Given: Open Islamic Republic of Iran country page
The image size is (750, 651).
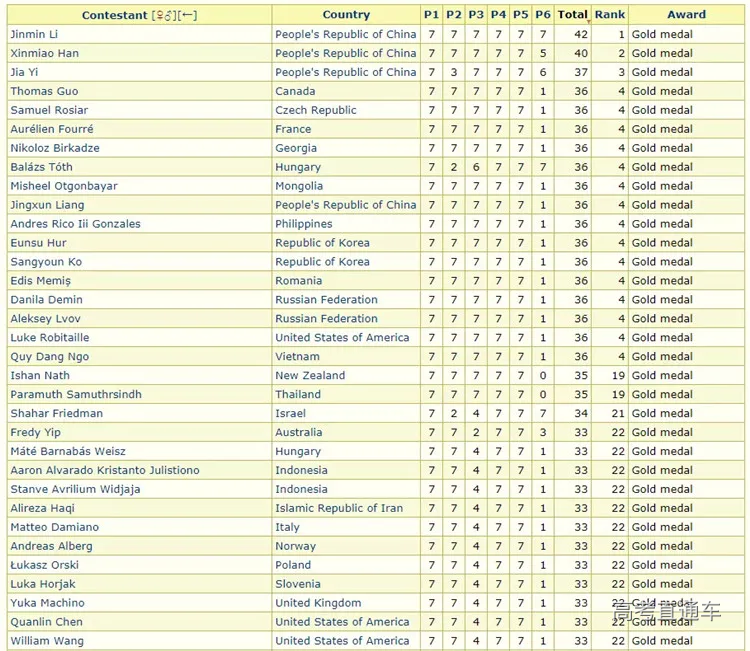Looking at the screenshot, I should (x=339, y=508).
